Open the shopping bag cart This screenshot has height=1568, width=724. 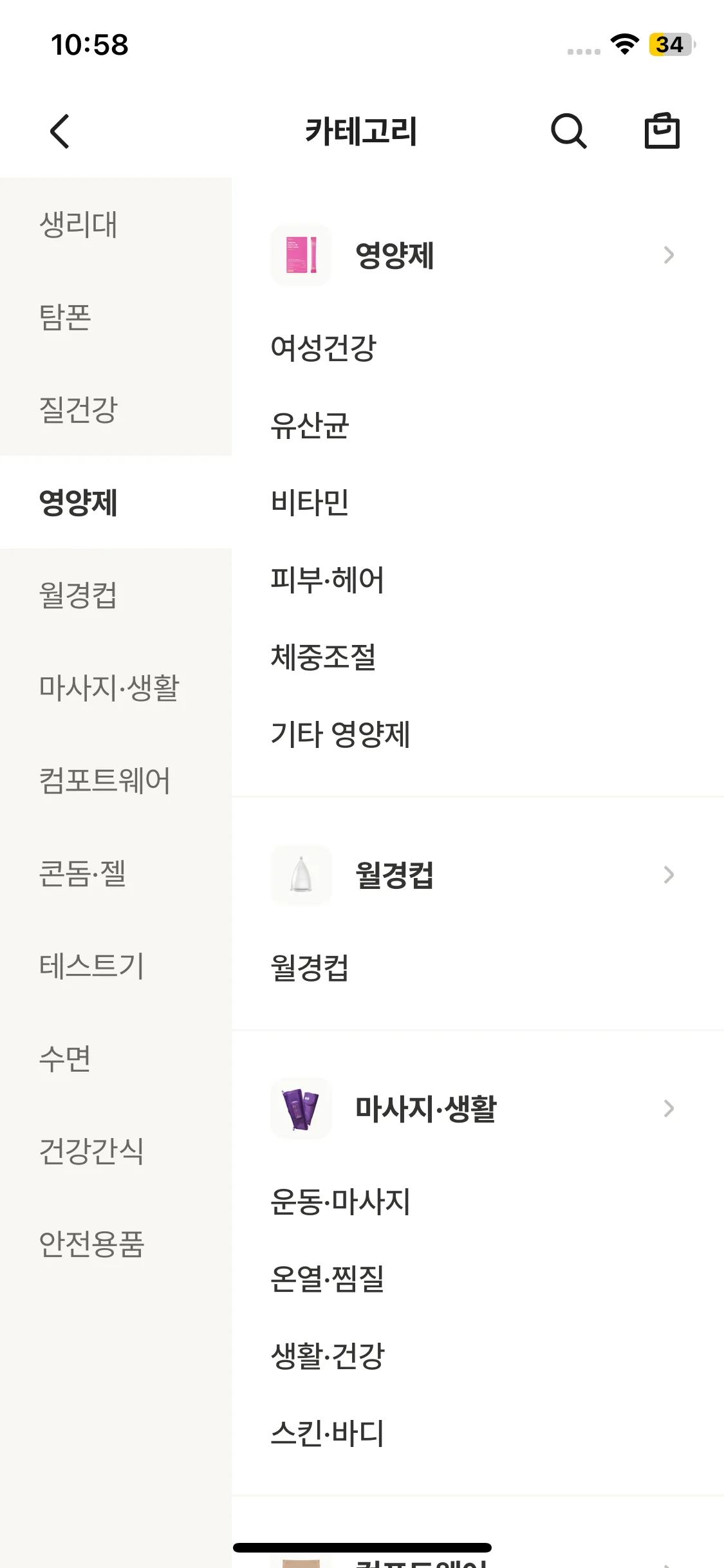pos(662,131)
